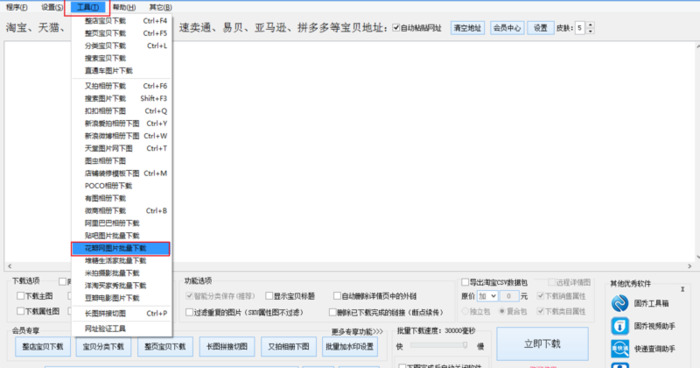
Task: Select 堆糖生活家批量下载 menu entry
Action: [x=121, y=261]
